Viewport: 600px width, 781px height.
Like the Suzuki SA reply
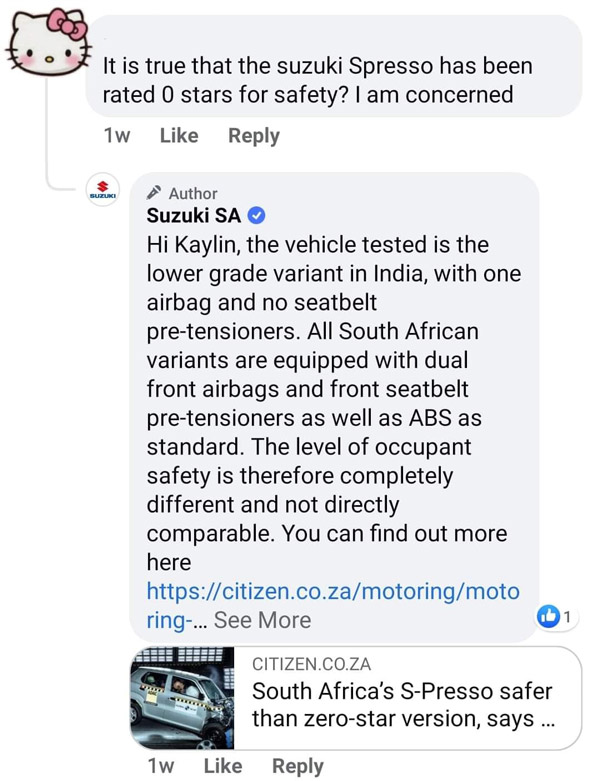pos(222,766)
